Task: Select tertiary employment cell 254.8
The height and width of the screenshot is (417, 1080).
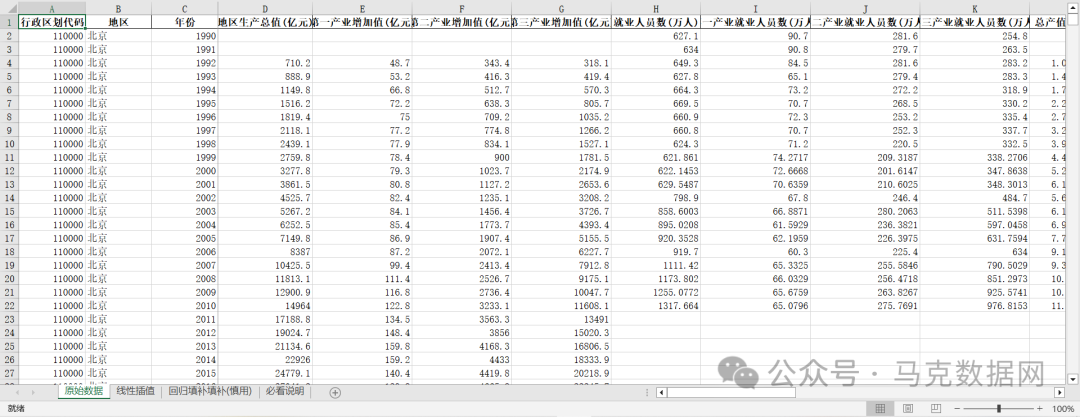Action: (x=975, y=36)
